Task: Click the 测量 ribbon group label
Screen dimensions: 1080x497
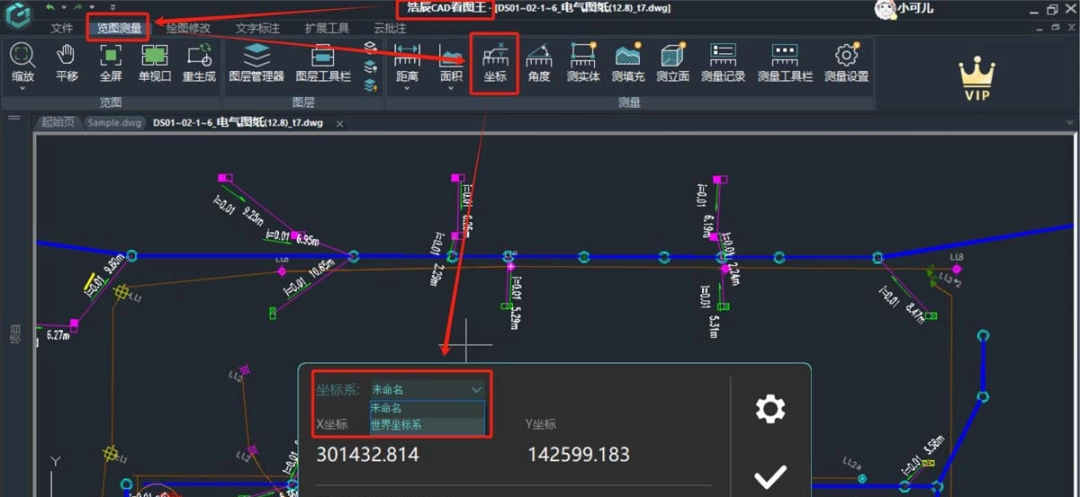Action: [x=630, y=103]
